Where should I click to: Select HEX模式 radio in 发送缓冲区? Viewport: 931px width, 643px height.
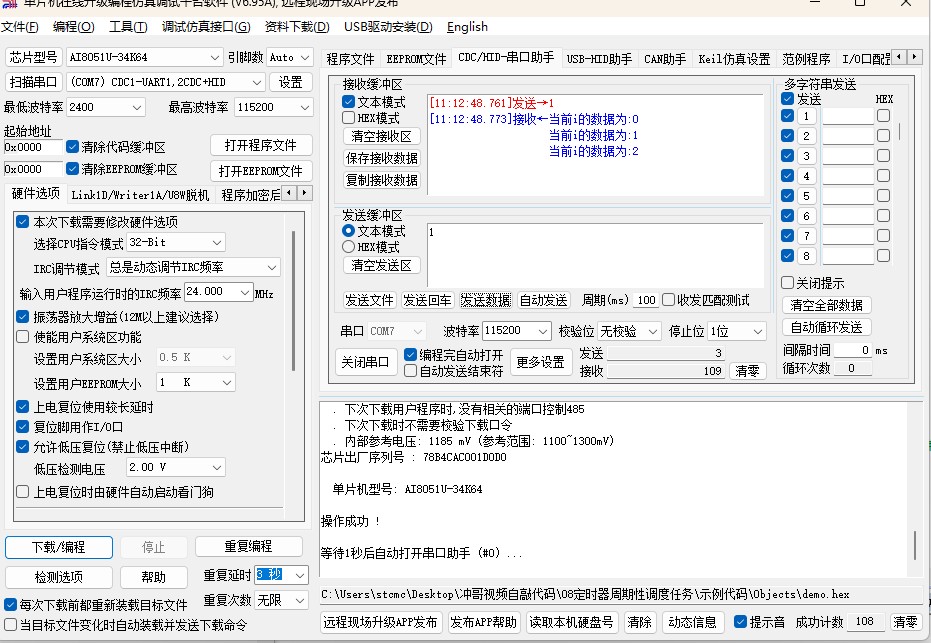(349, 246)
